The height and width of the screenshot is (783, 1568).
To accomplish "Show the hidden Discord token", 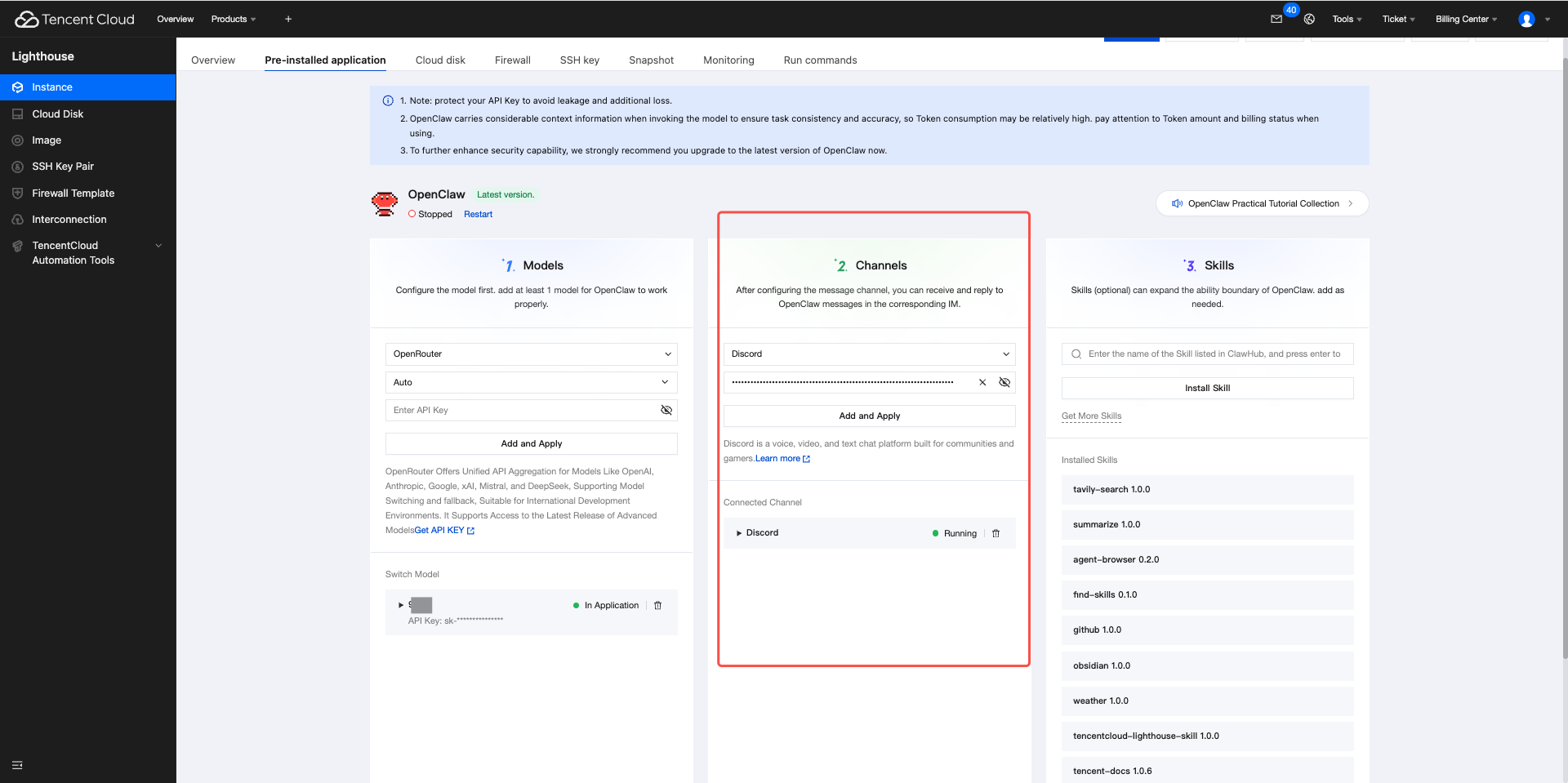I will point(1004,382).
